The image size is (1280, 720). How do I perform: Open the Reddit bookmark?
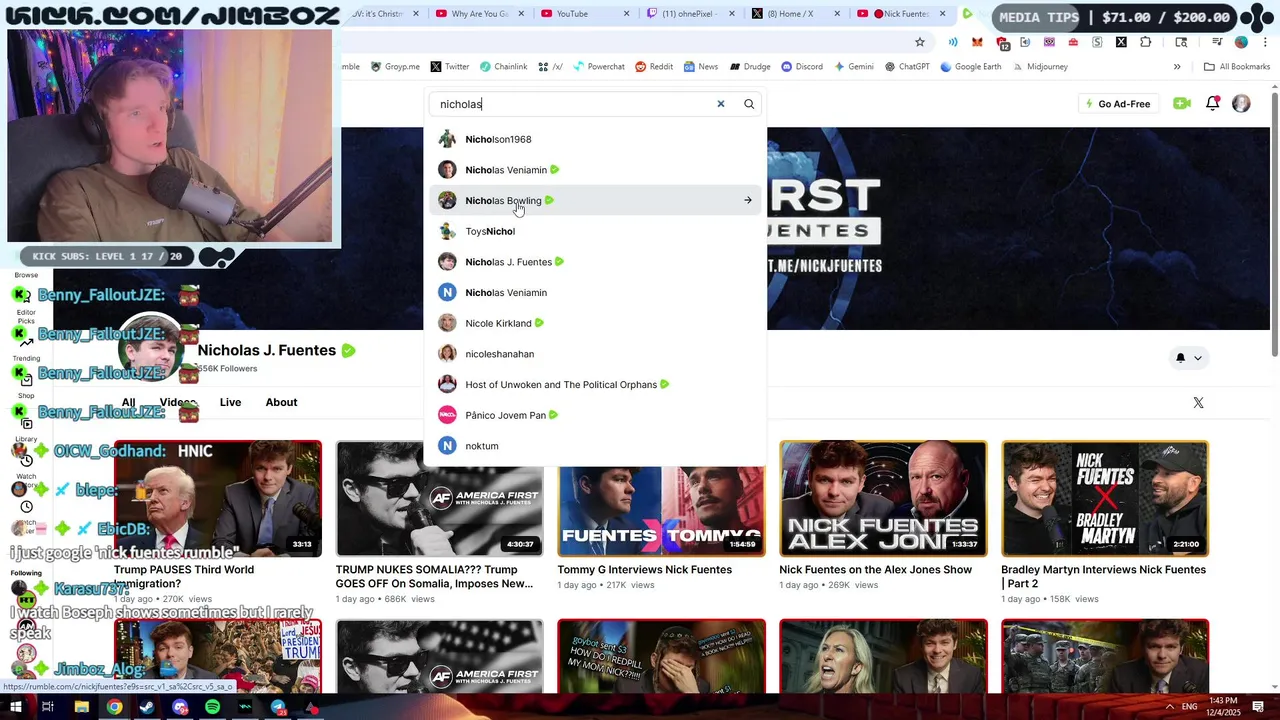click(x=654, y=67)
